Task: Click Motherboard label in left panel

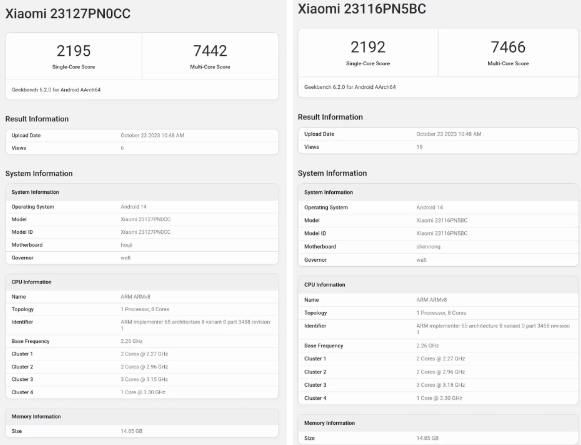Action: pos(27,245)
